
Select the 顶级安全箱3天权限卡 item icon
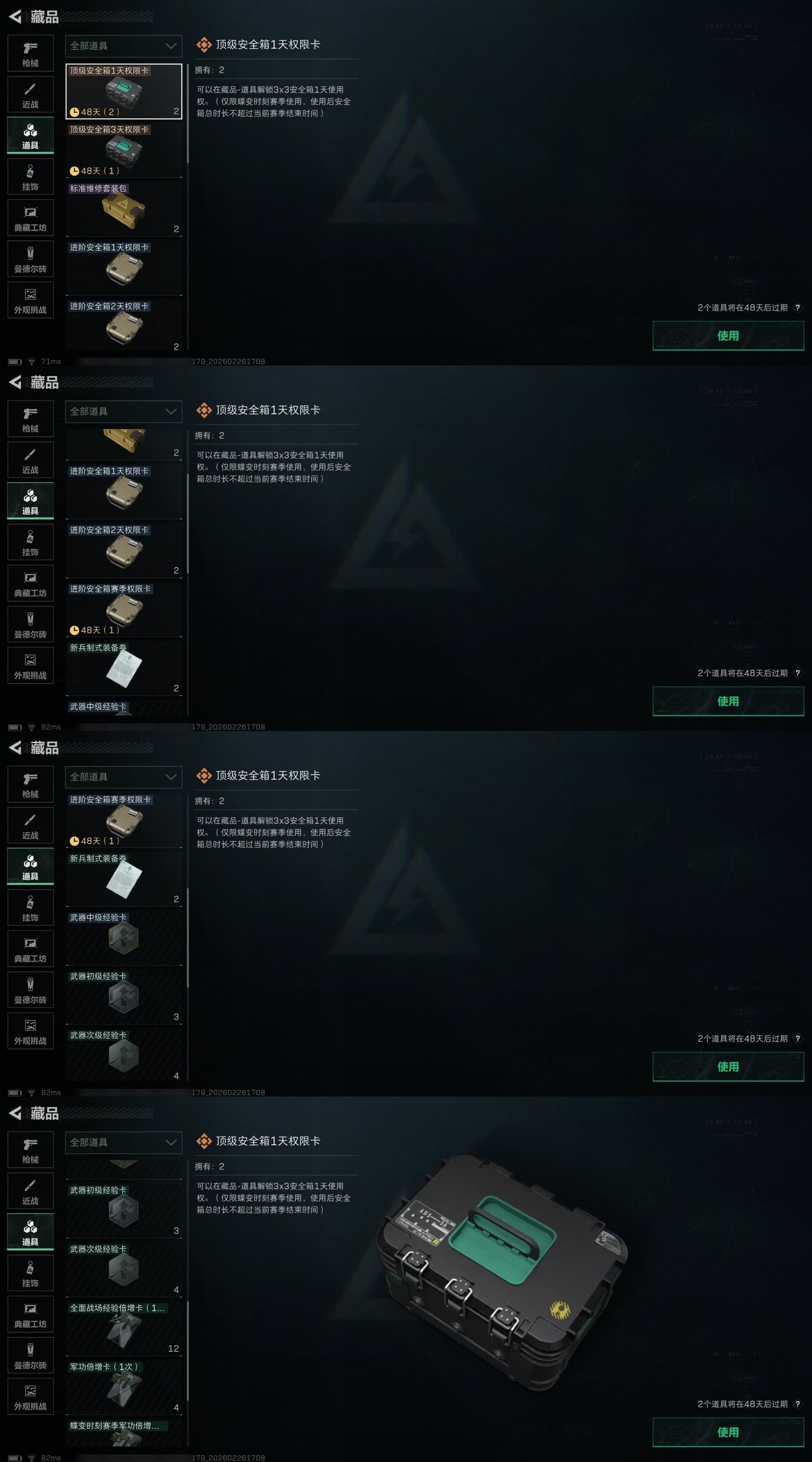click(124, 151)
